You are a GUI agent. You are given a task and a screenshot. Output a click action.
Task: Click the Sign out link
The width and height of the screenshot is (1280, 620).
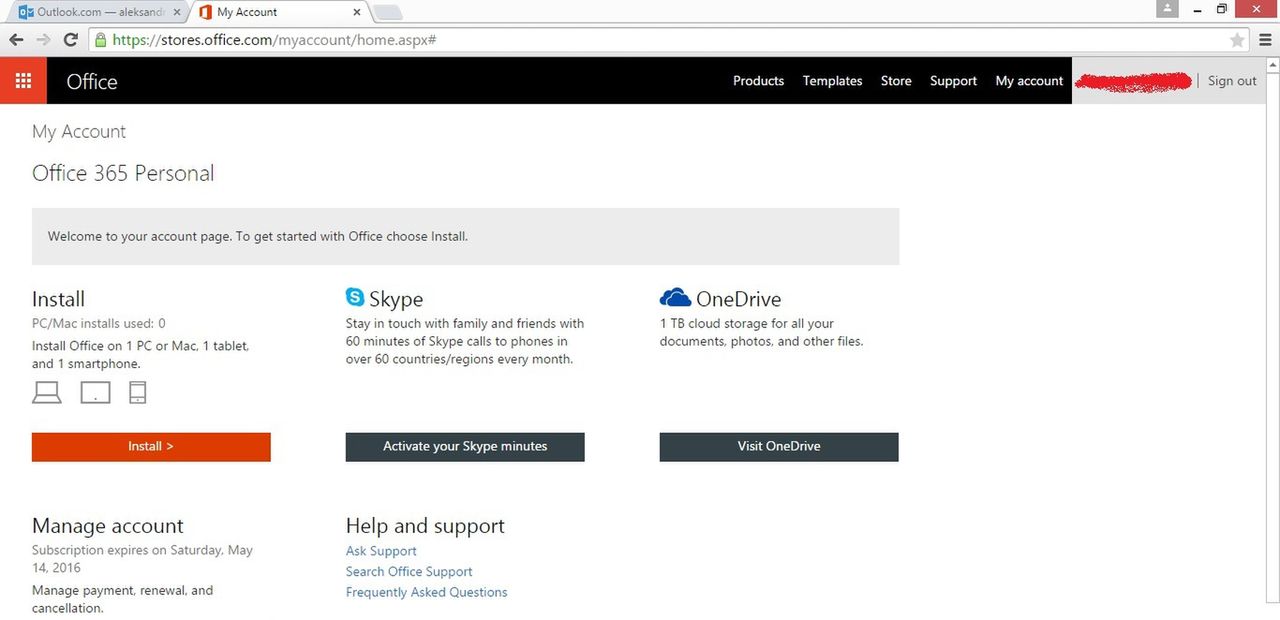point(1232,81)
